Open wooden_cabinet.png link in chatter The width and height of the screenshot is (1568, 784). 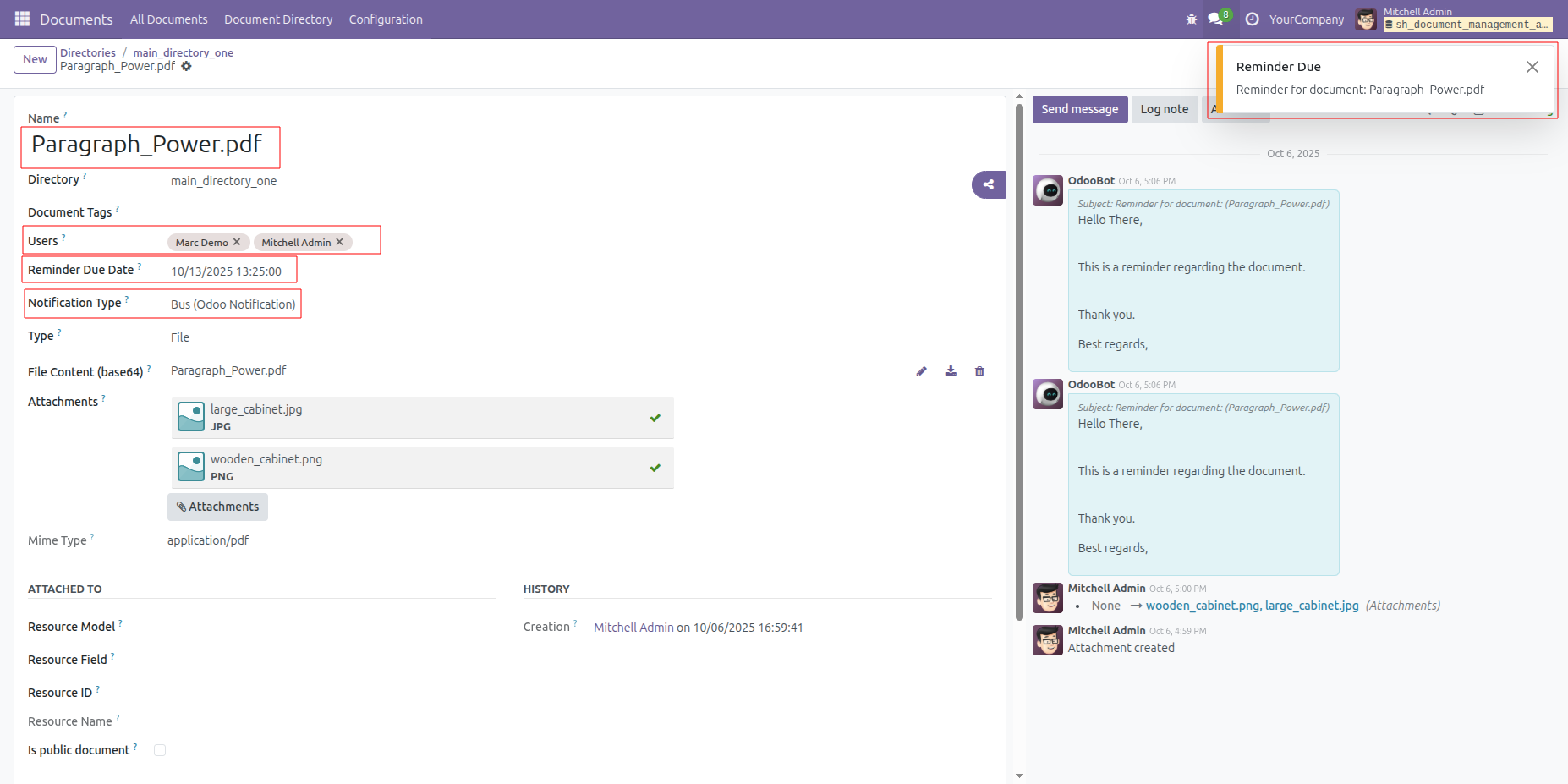point(1203,606)
